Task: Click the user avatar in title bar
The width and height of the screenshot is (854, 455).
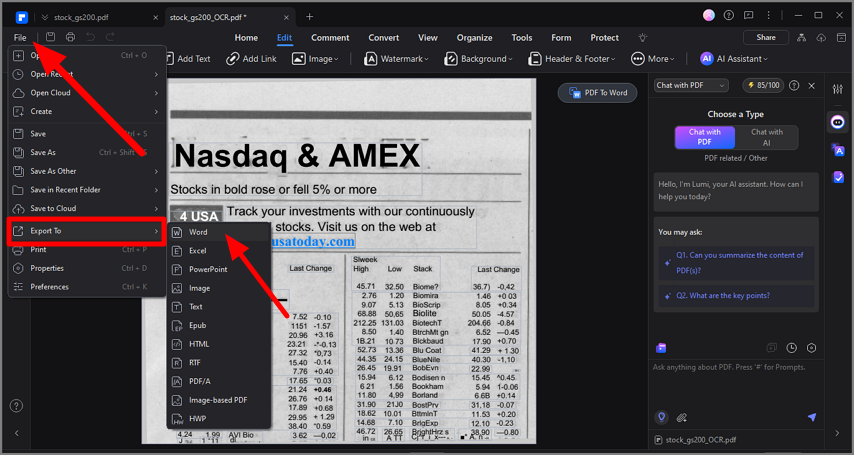Action: [x=709, y=15]
